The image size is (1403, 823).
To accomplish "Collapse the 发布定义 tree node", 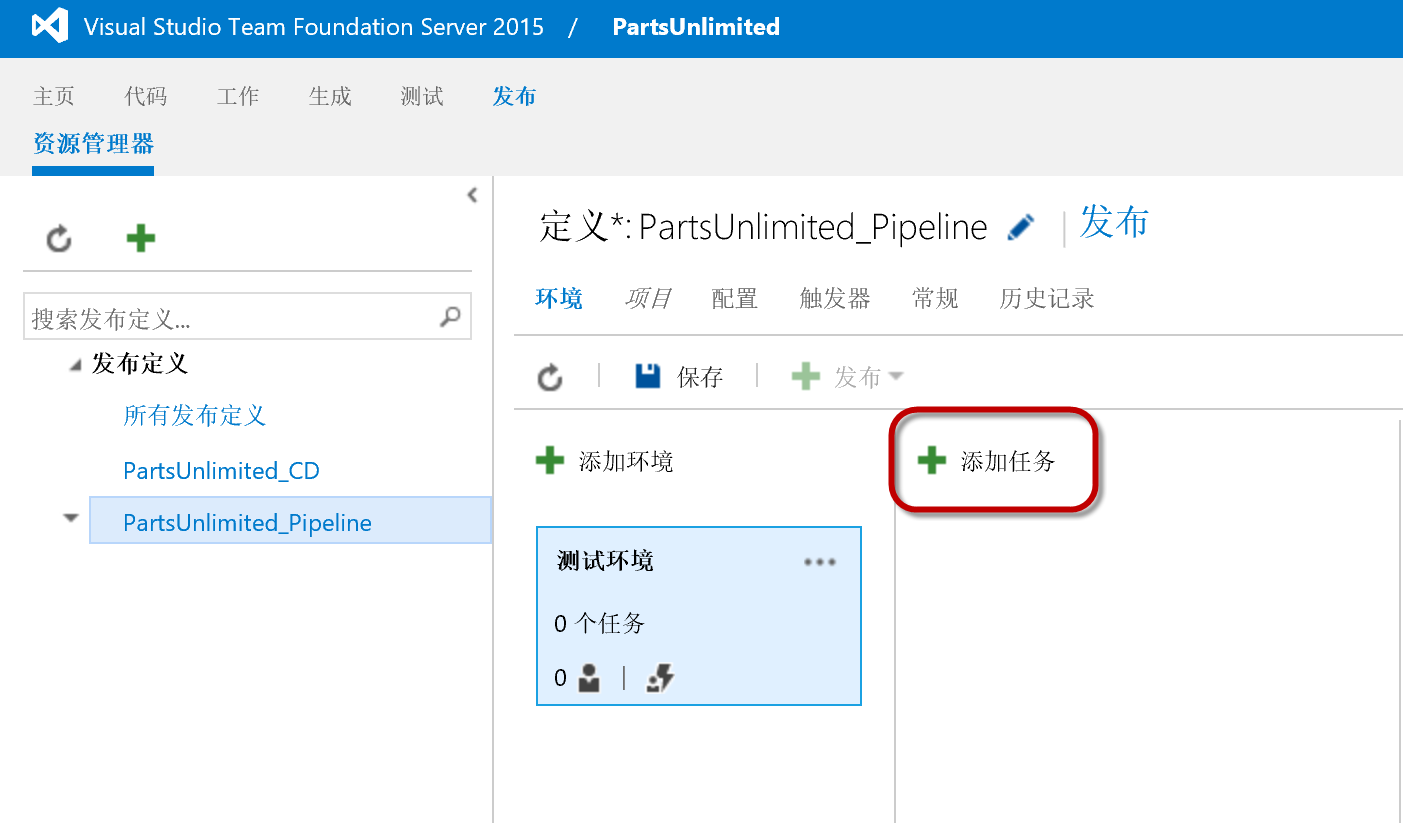I will click(x=76, y=366).
